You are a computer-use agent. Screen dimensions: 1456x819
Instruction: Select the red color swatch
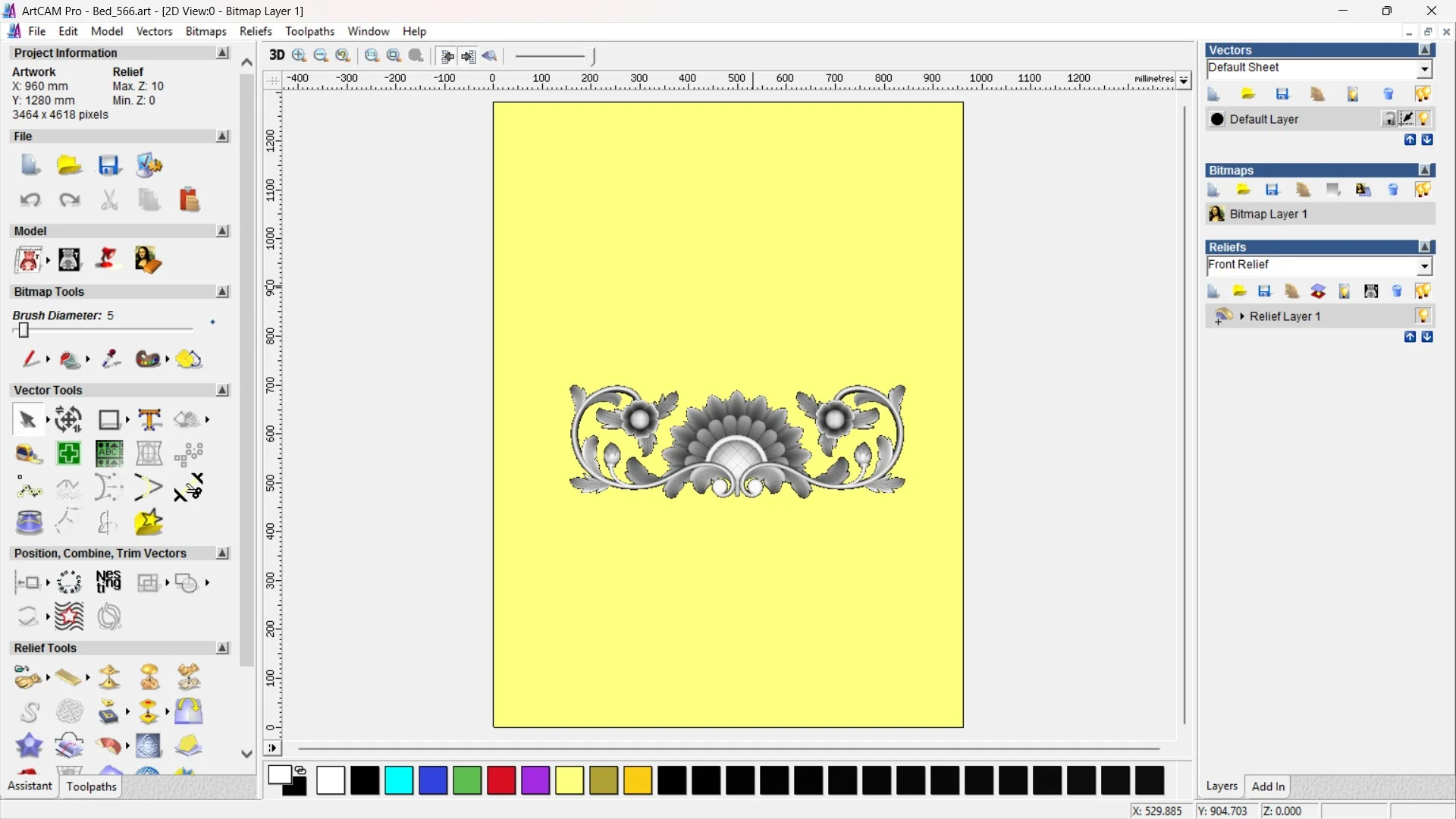click(501, 780)
